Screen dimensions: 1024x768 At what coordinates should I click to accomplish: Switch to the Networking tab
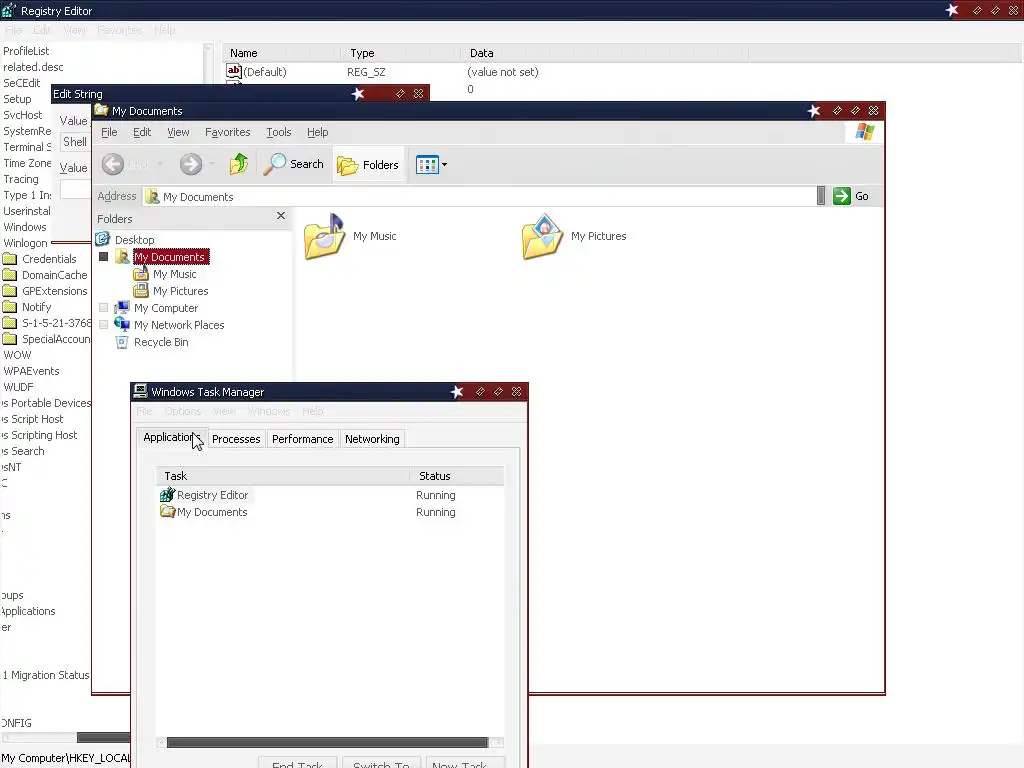click(372, 439)
